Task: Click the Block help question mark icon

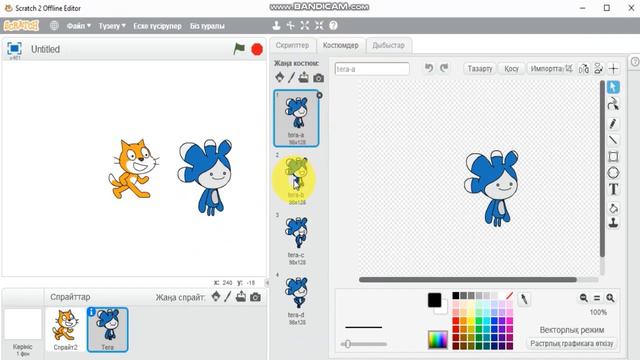Action: tap(333, 25)
